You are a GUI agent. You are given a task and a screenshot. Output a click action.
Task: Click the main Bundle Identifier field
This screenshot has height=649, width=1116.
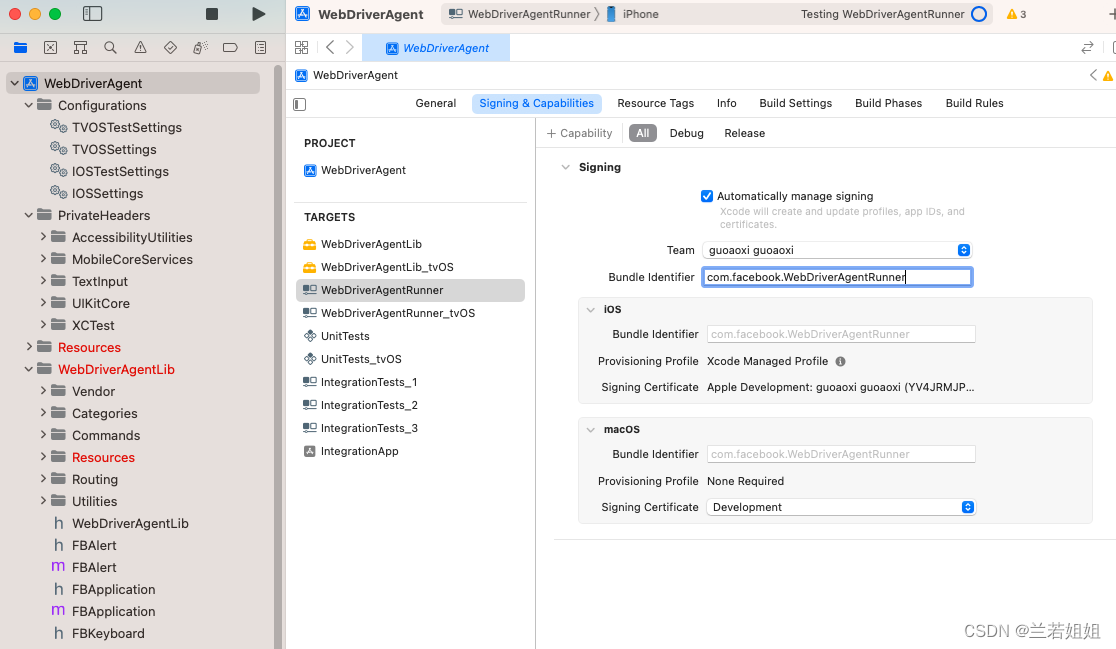point(837,277)
